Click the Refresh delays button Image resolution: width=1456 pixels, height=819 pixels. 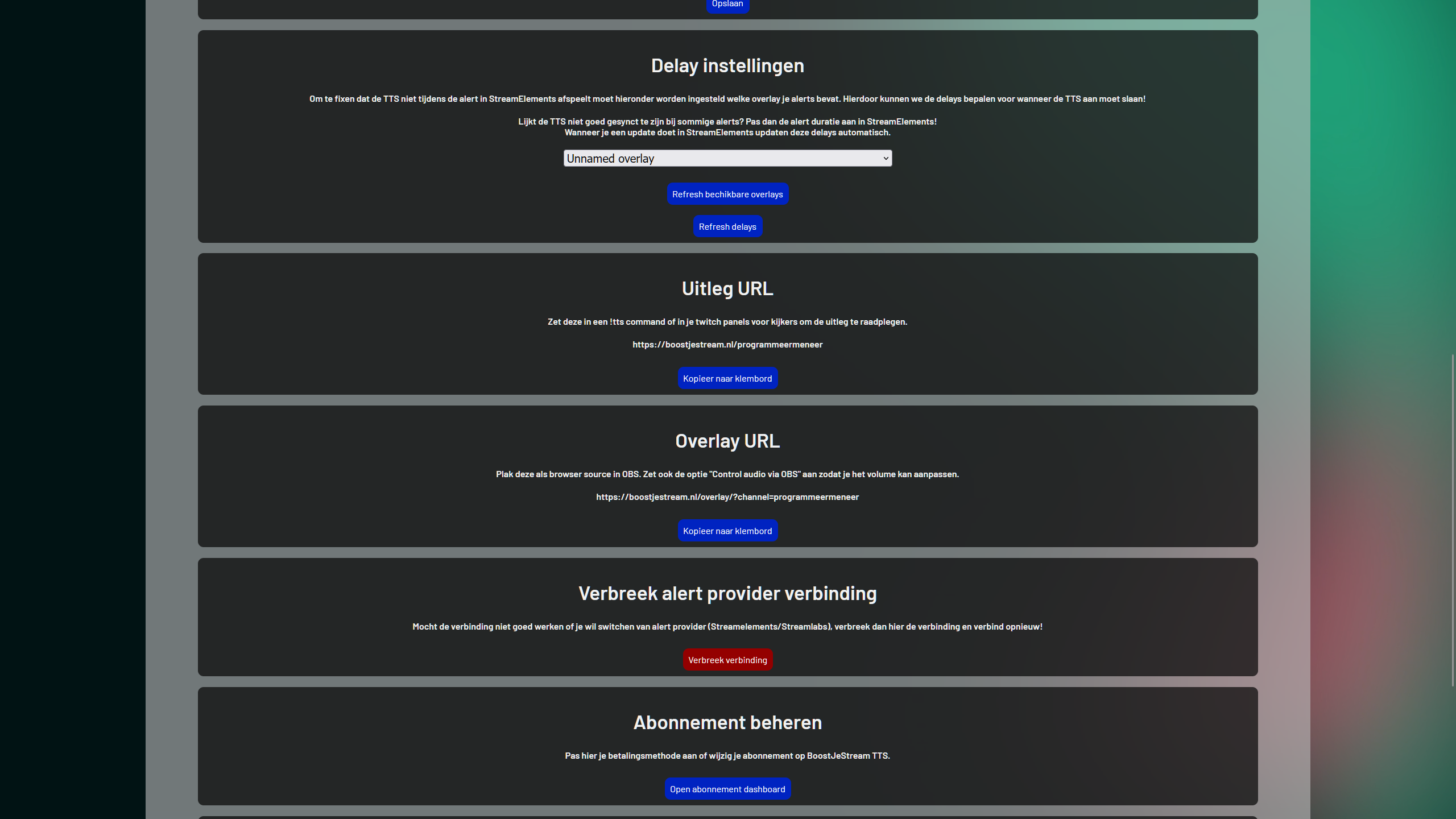[727, 226]
